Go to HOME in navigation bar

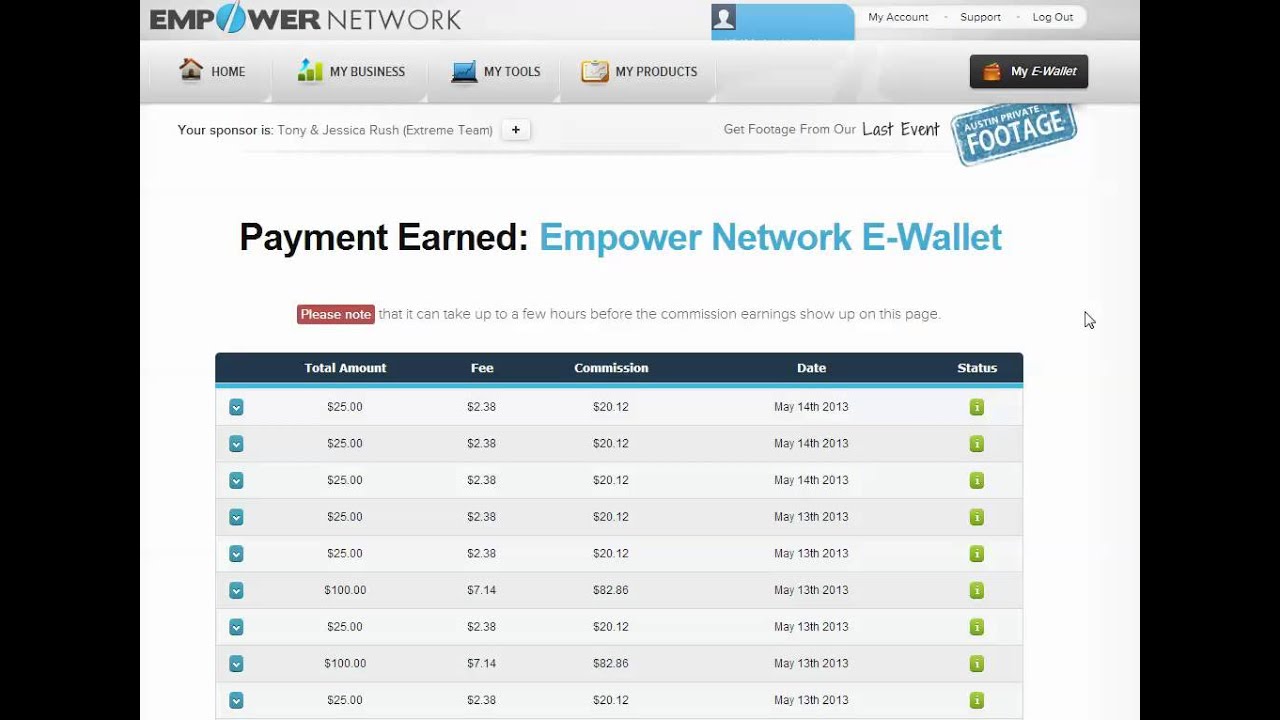coord(228,72)
